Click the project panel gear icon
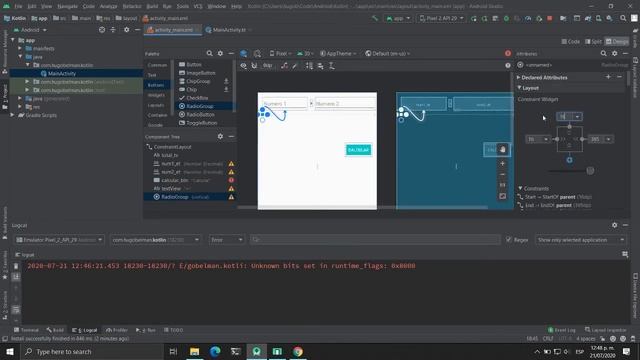640x360 pixels. pos(127,30)
